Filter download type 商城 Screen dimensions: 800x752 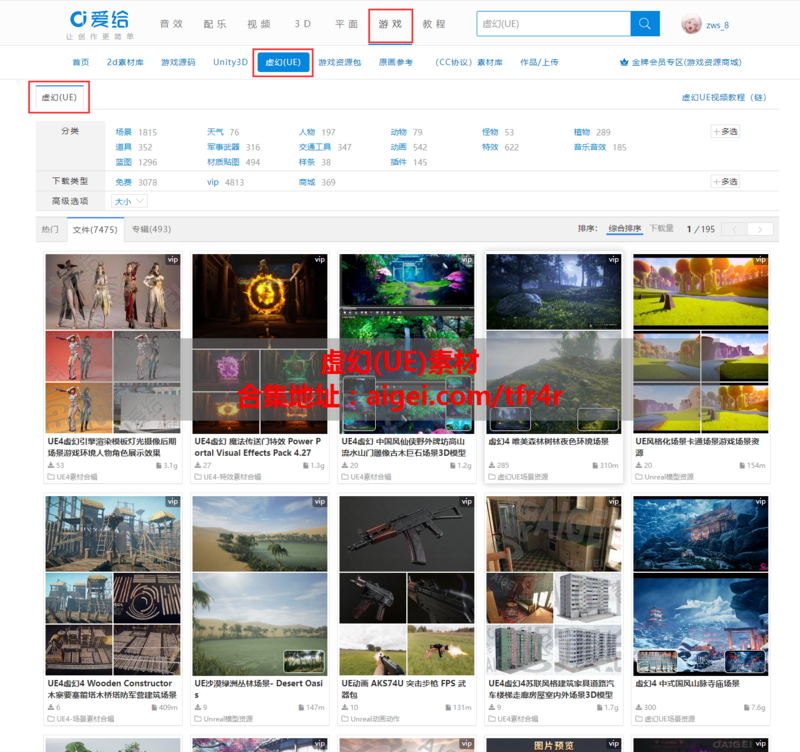tap(307, 182)
